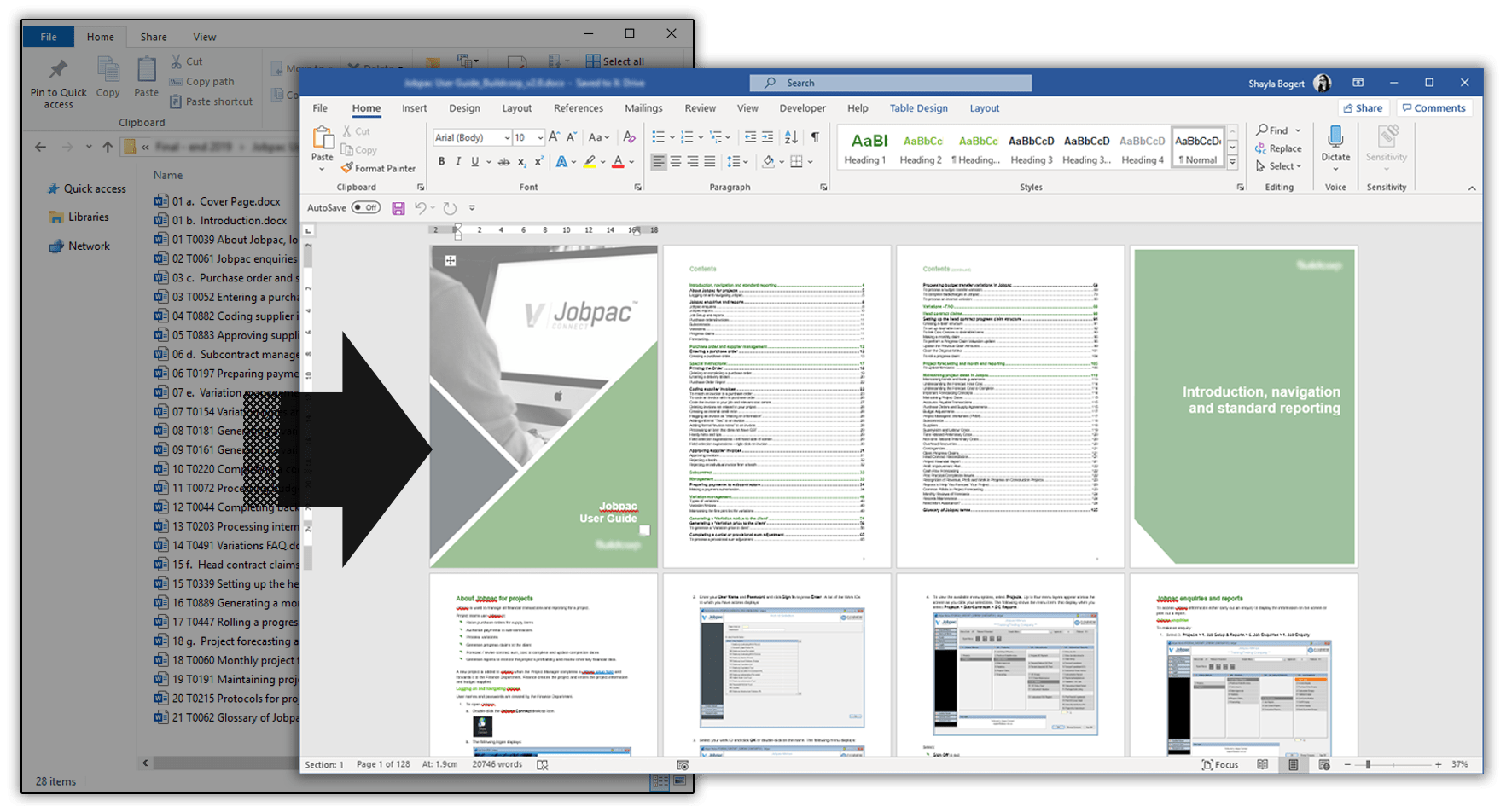Apply strikethrough to text in Word
Viewport: 1512px width, 806px height.
click(x=503, y=161)
